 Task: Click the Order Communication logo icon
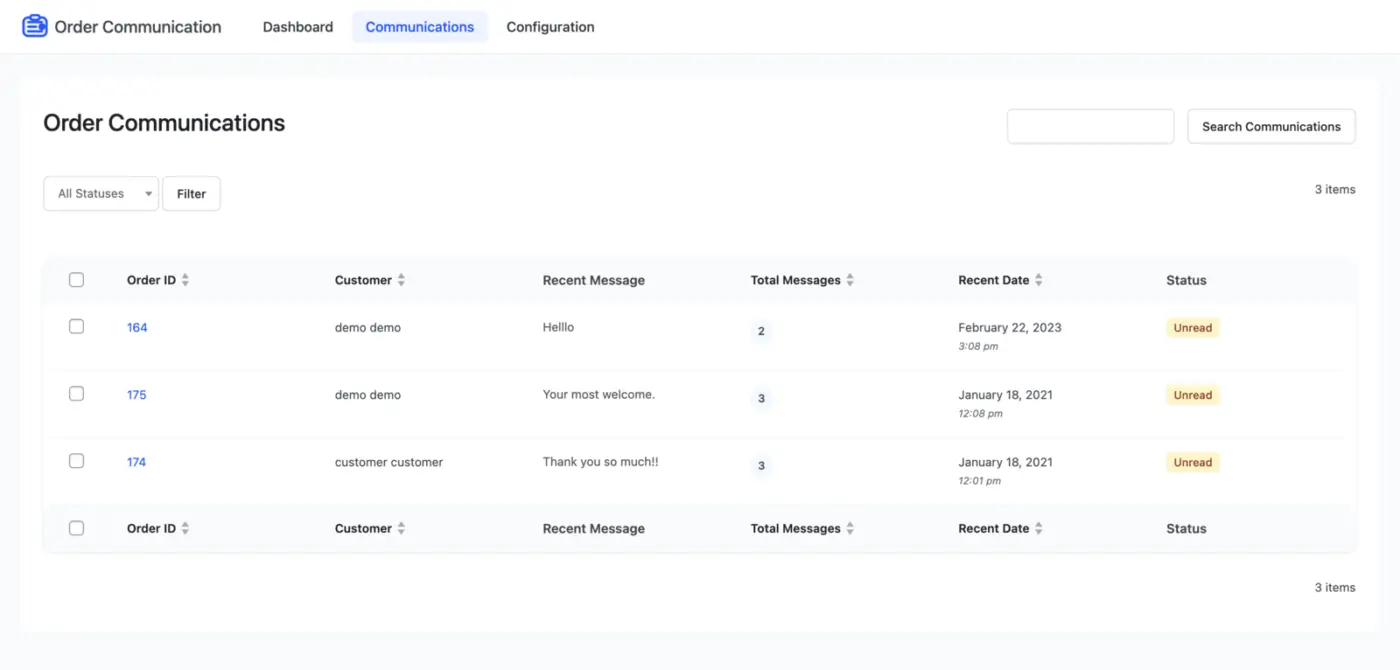[x=34, y=25]
